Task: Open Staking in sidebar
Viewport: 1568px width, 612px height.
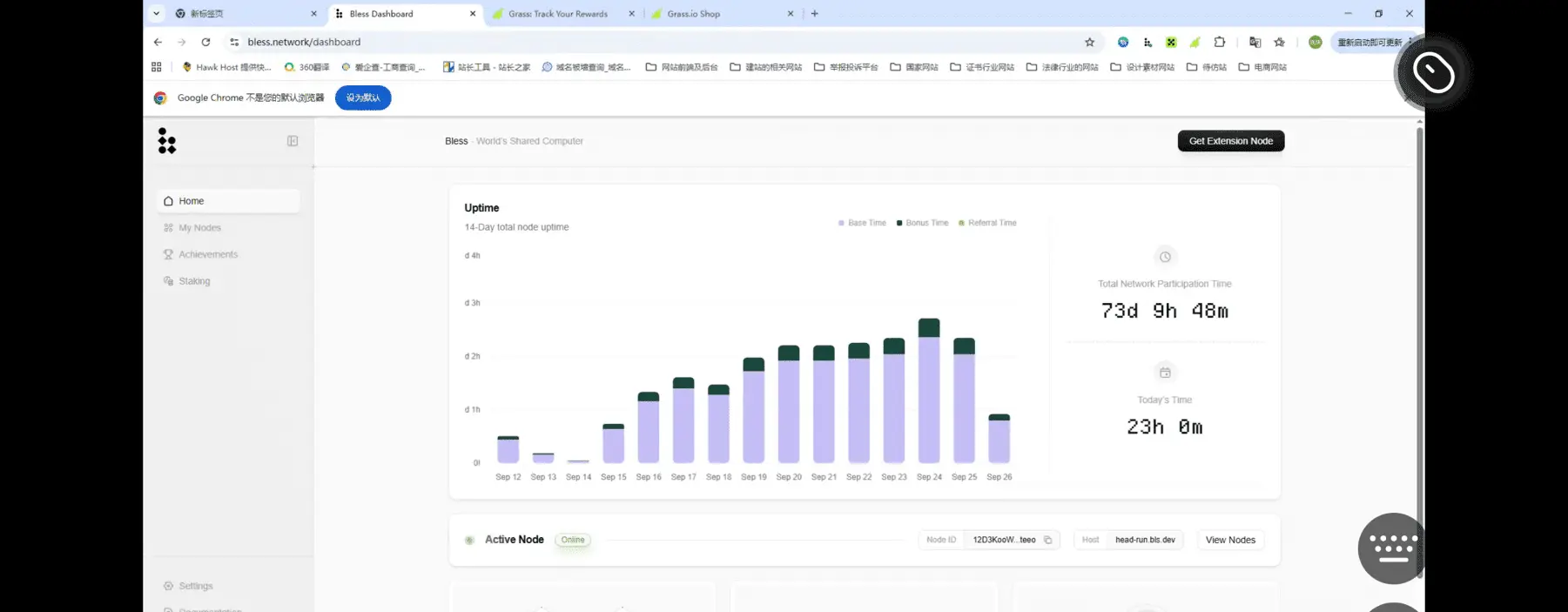Action: point(186,281)
